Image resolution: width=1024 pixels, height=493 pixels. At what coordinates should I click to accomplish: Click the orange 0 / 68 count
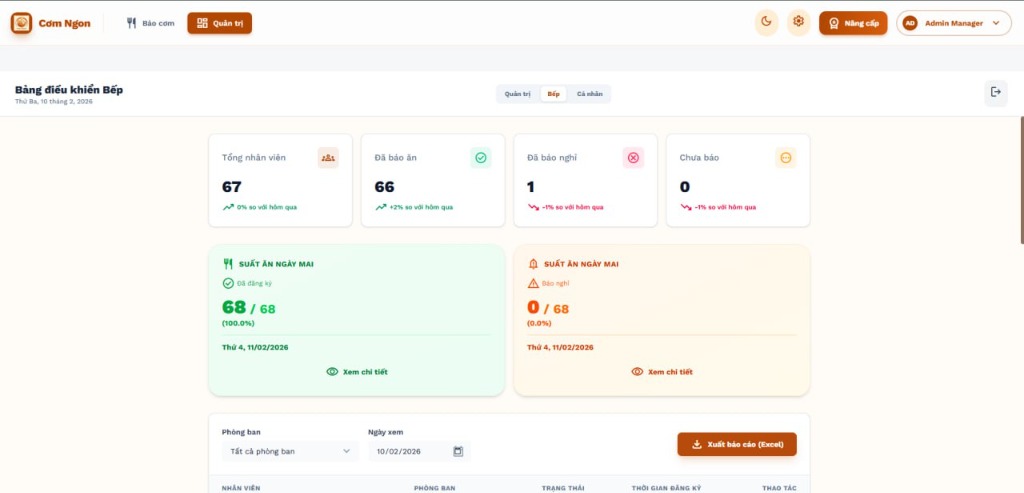click(548, 308)
